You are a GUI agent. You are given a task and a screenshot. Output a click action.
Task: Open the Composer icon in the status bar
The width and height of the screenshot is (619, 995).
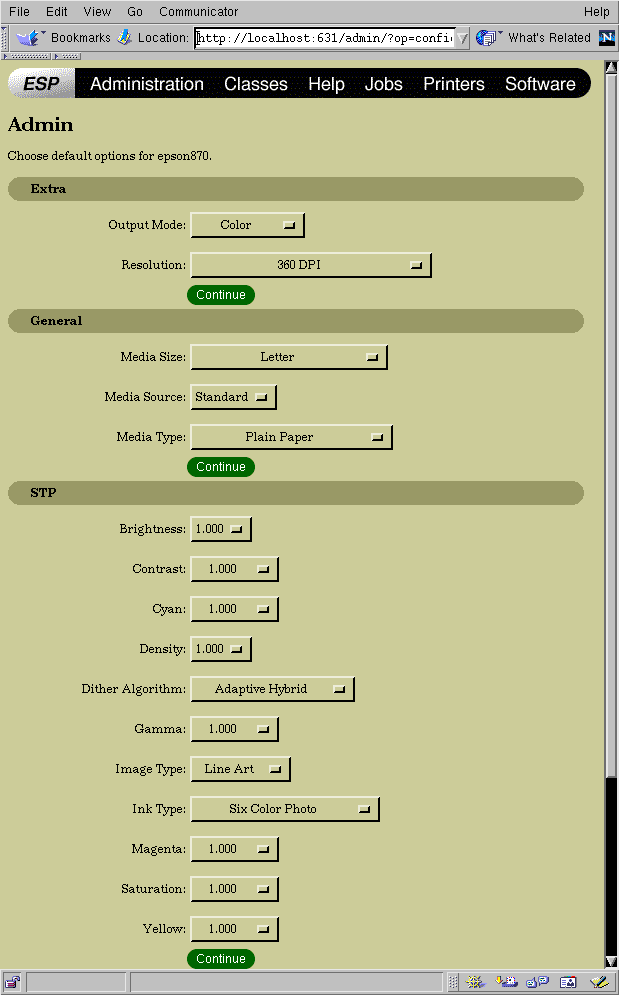pyautogui.click(x=598, y=982)
